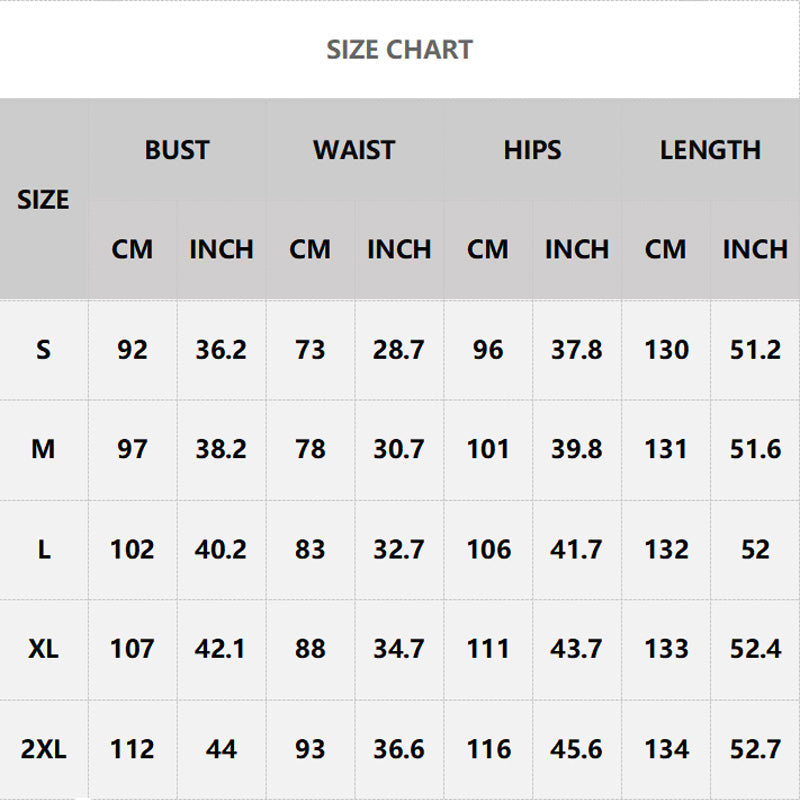Click the size 2XL bust inch value 44

coord(221,750)
